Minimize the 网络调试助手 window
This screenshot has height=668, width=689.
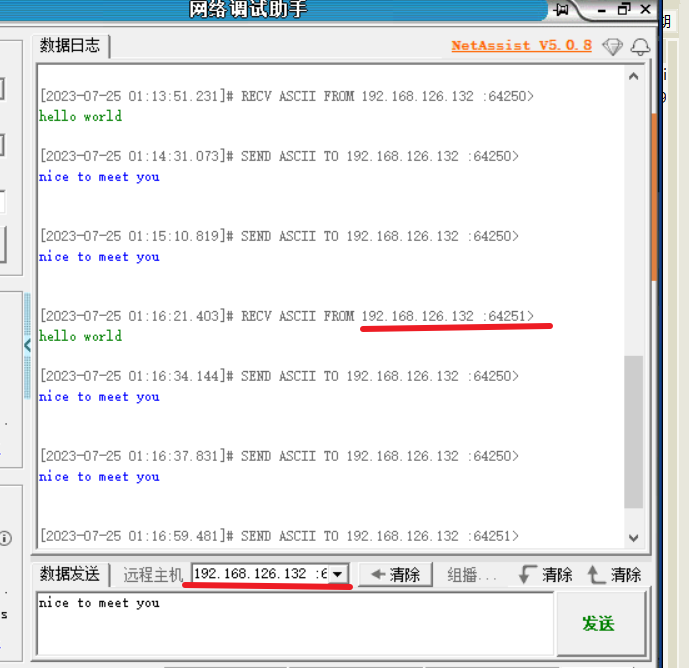tap(602, 10)
